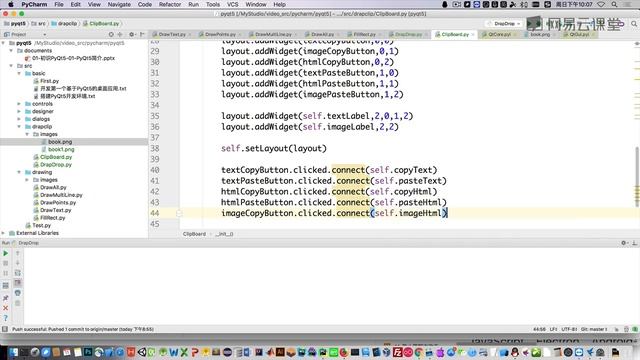Hide the Run panel with download-arrow icon
The image size is (640, 360).
point(634,243)
